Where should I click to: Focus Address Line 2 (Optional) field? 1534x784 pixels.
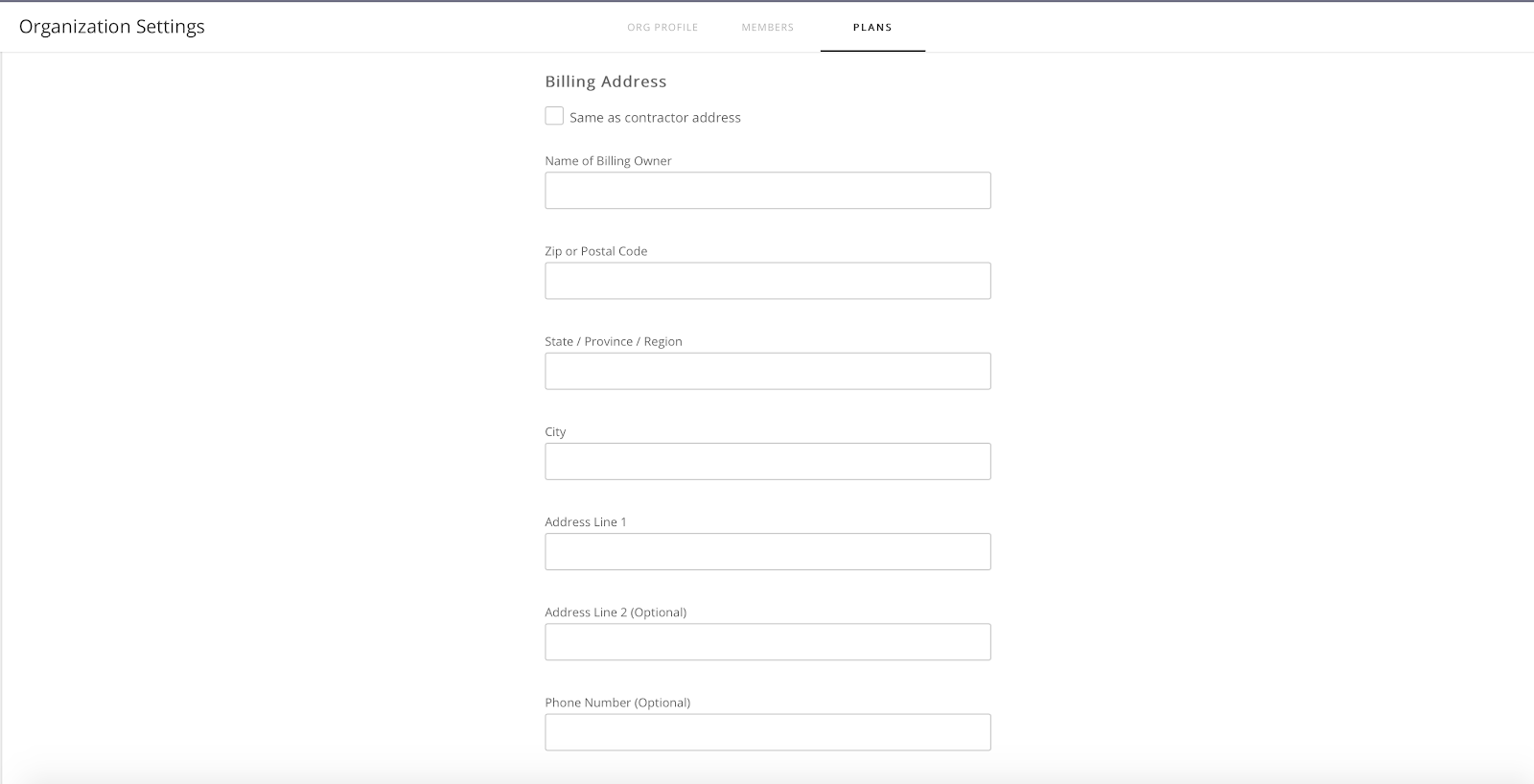click(768, 641)
